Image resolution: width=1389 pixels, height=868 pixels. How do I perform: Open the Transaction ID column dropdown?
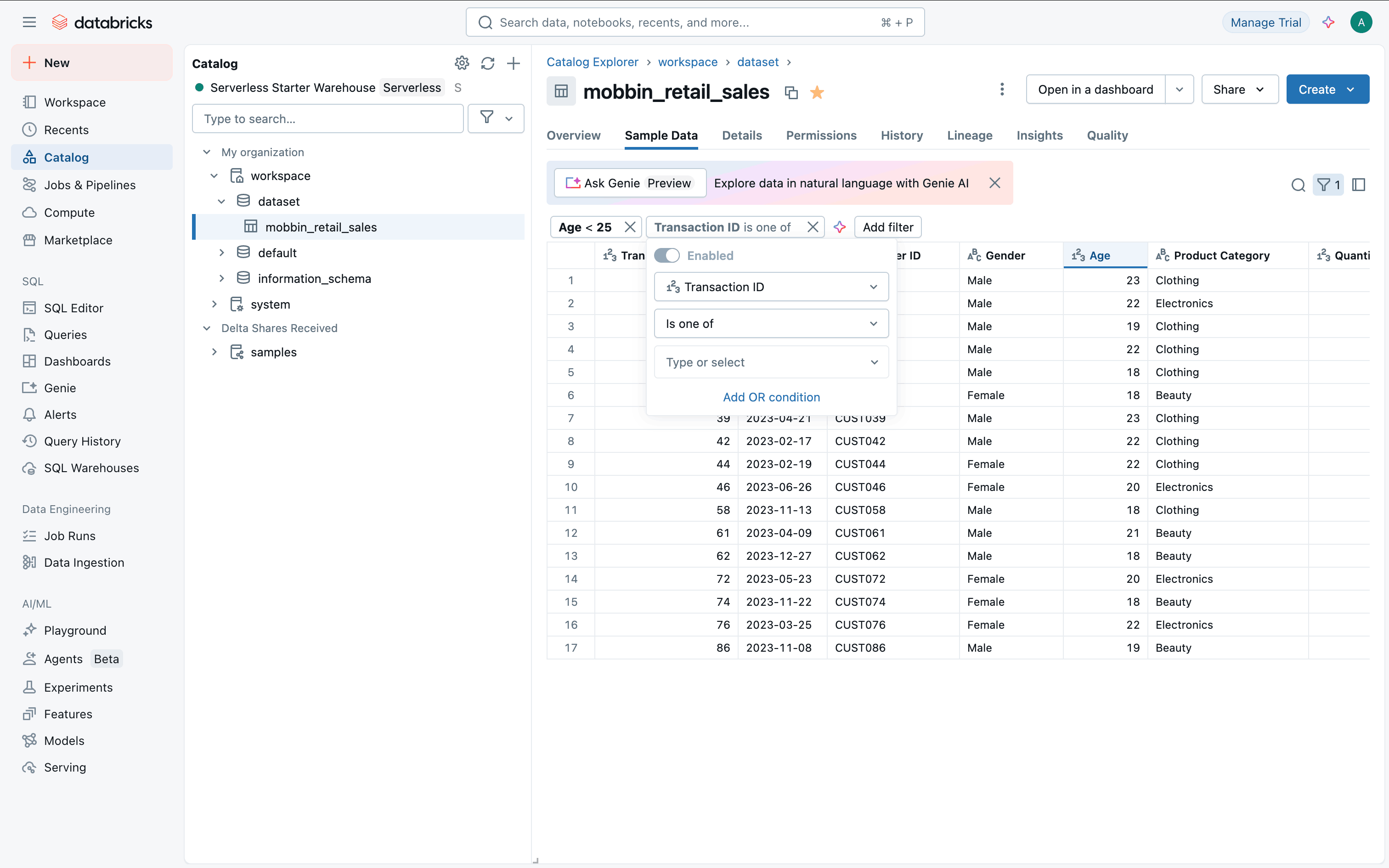click(x=771, y=287)
